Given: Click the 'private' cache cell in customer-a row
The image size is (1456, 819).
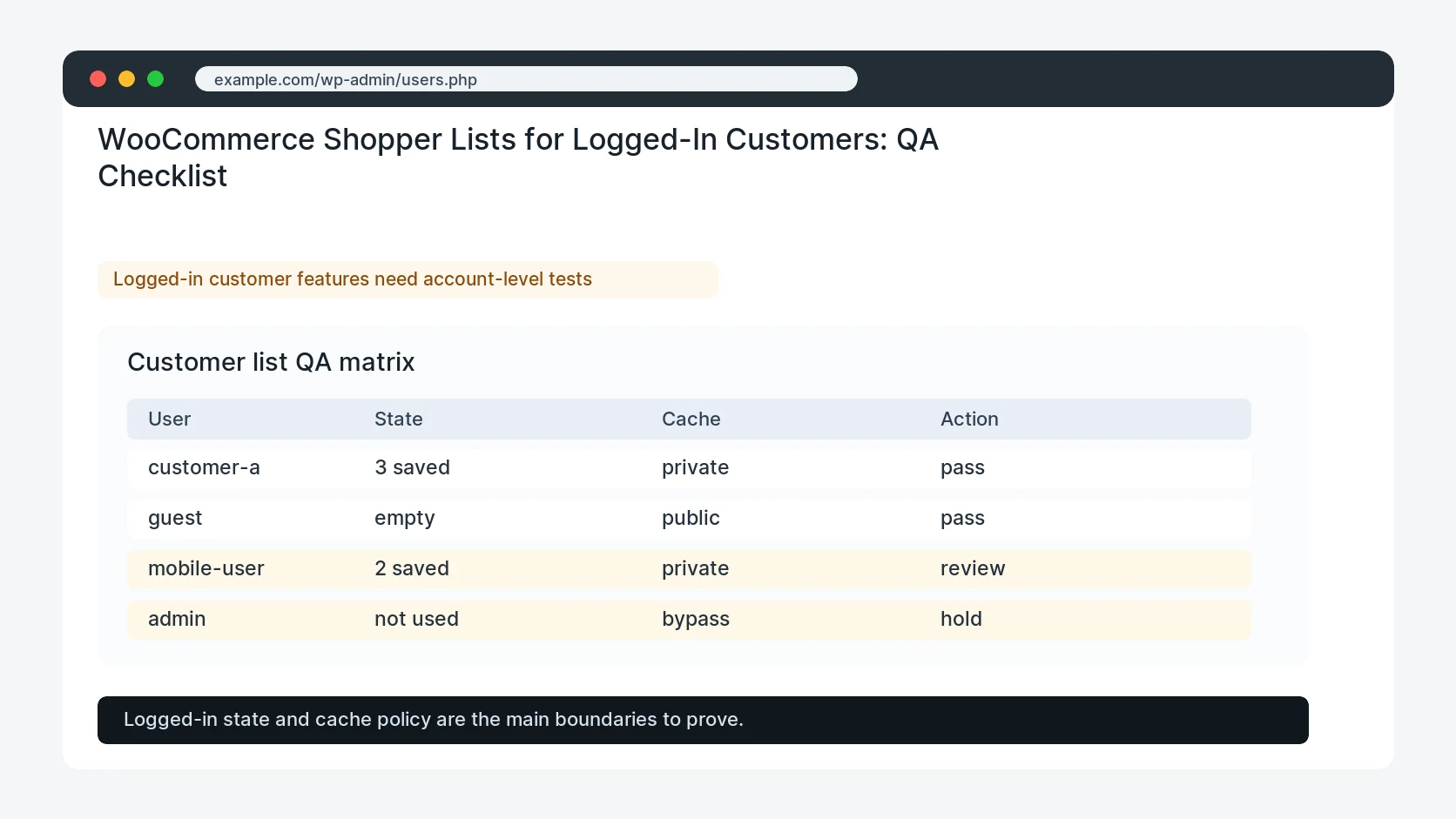Looking at the screenshot, I should (695, 468).
